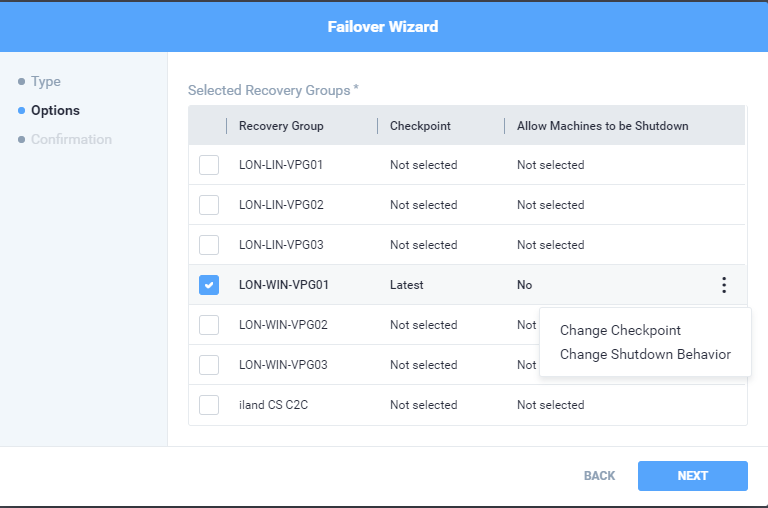
Task: Click the Latest checkpoint value for LON-WIN-VPG01
Action: (407, 285)
